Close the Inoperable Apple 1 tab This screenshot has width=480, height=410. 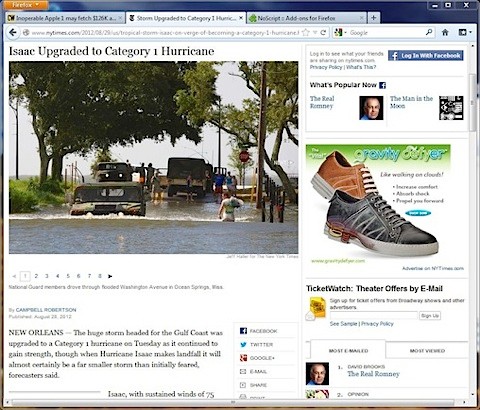coord(120,18)
